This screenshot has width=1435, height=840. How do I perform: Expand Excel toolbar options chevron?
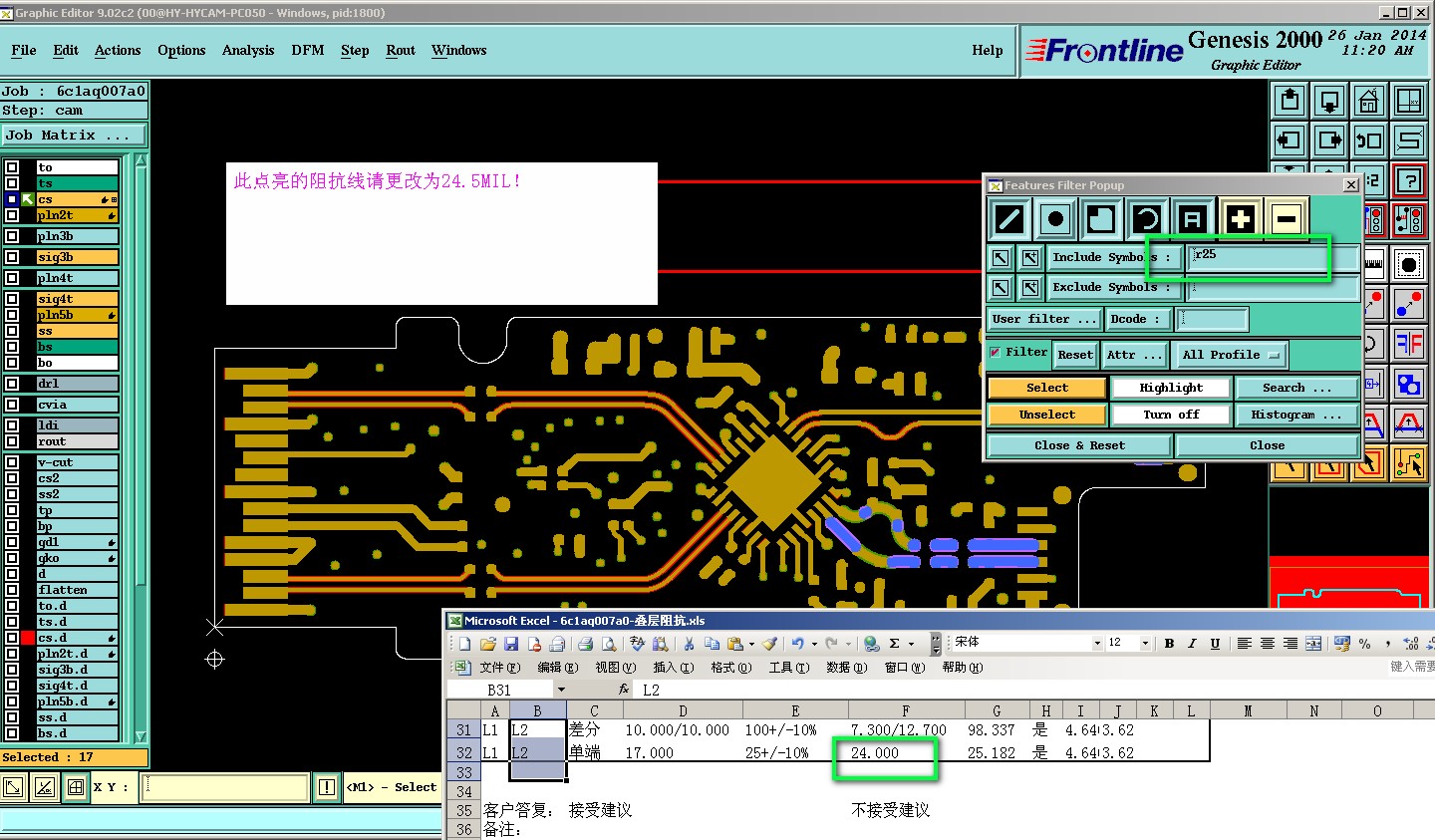point(936,644)
